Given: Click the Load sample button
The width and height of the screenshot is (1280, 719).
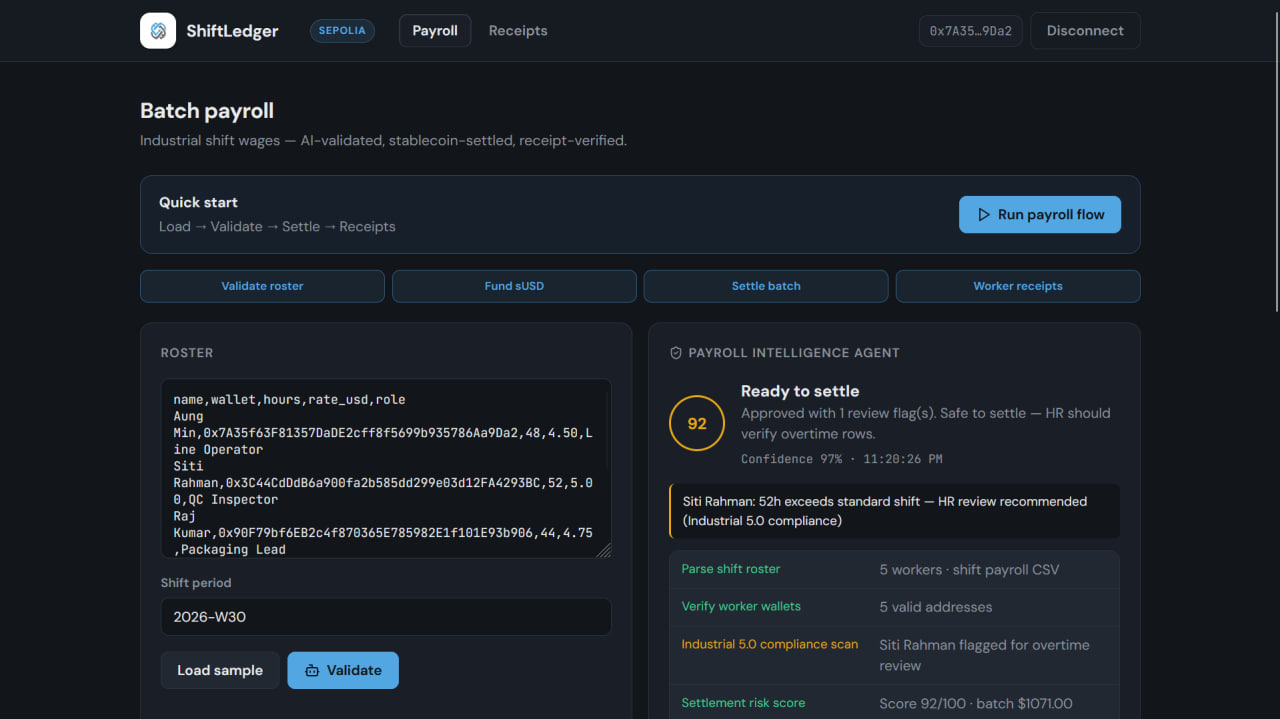Looking at the screenshot, I should click(x=220, y=671).
